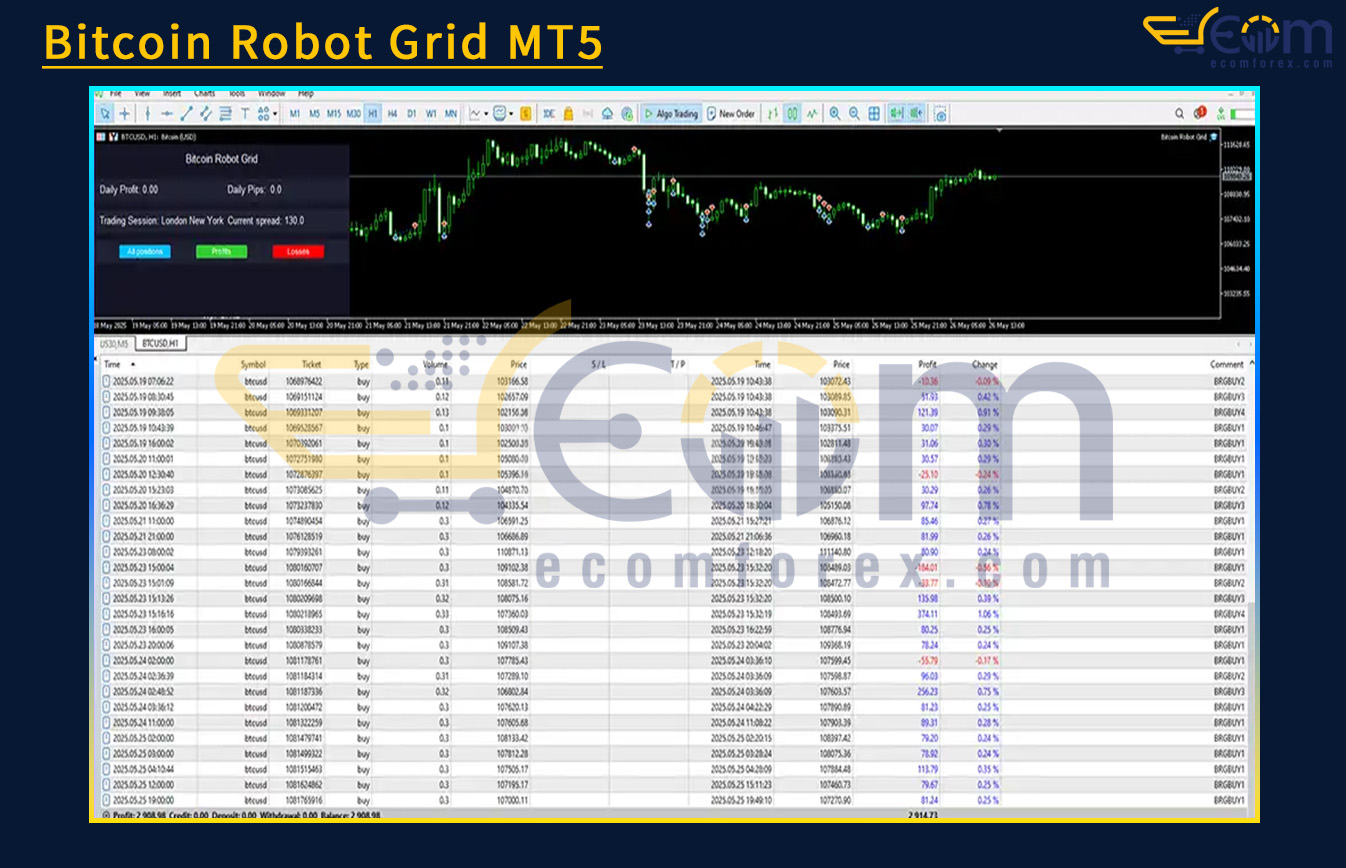
Task: Select the crosshair tool
Action: tap(124, 114)
